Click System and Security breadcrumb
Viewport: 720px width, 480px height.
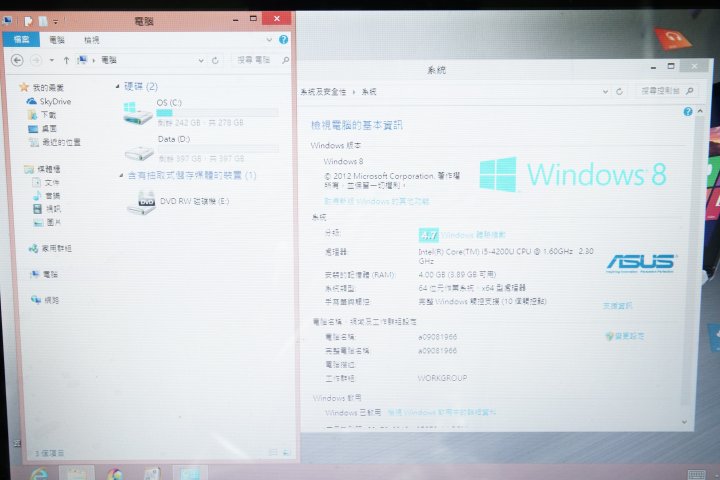323,92
